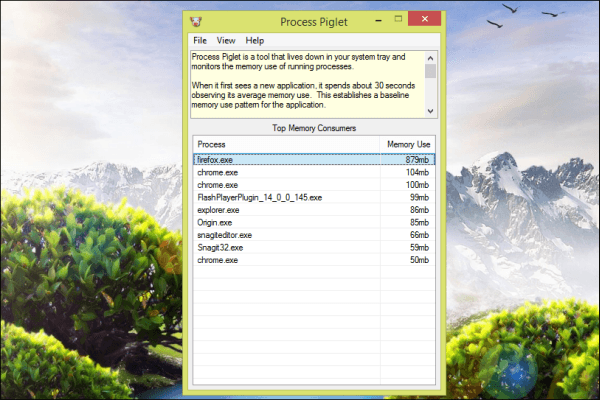Select the chrome.exe row using 50mb
600x400 pixels.
(x=314, y=260)
